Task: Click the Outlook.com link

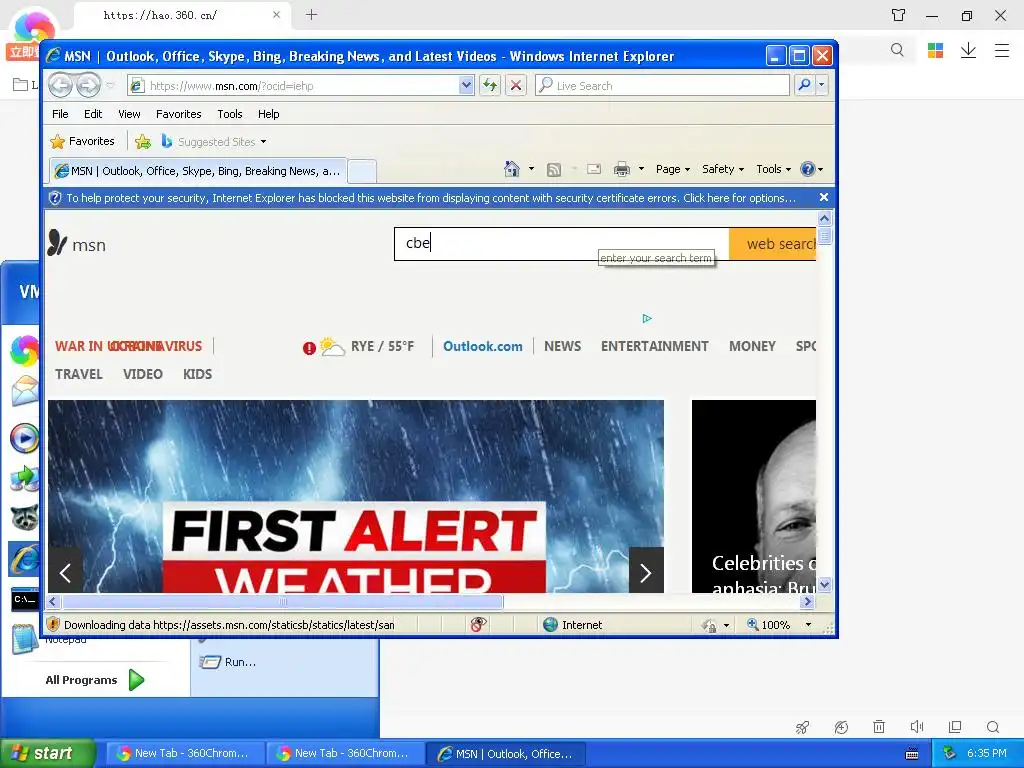Action: (x=483, y=346)
